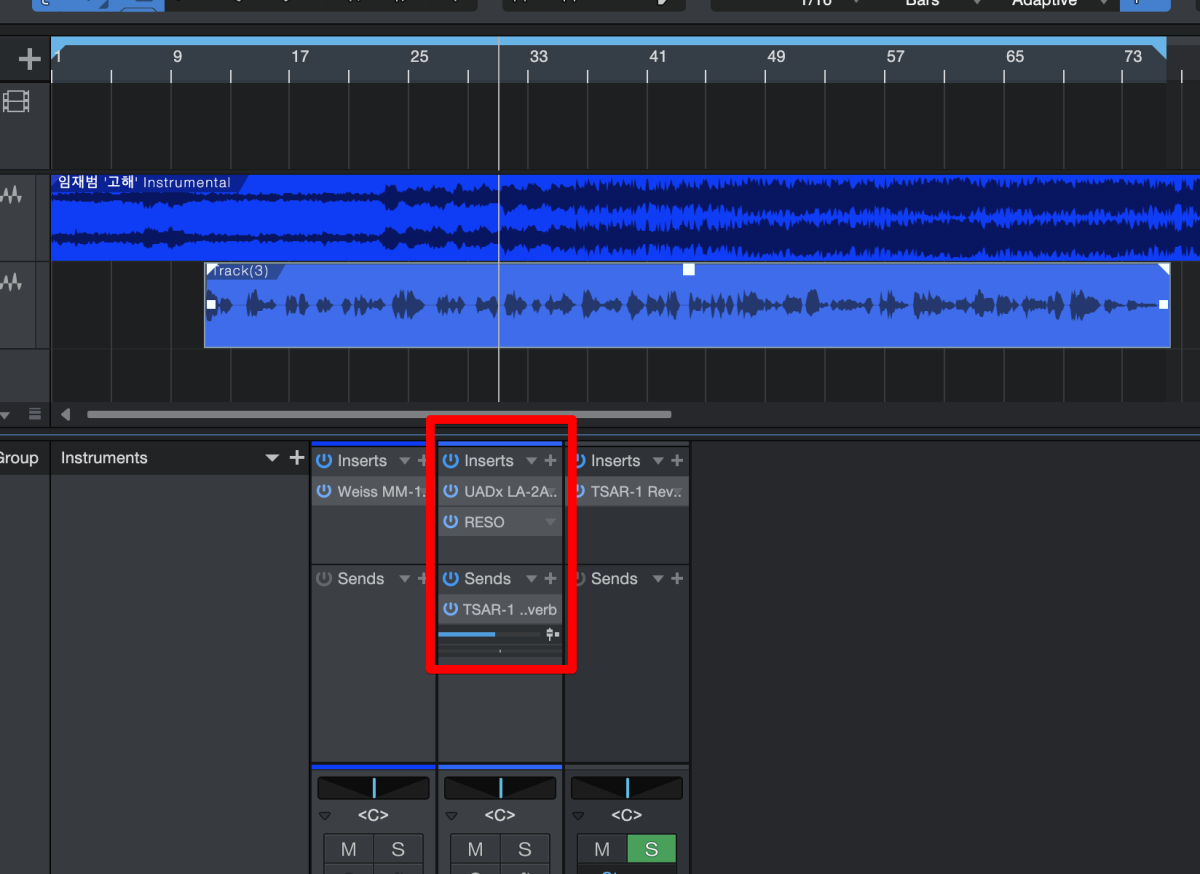Open the Sends dropdown on UADx LA-2A channel
The width and height of the screenshot is (1200, 874).
531,579
